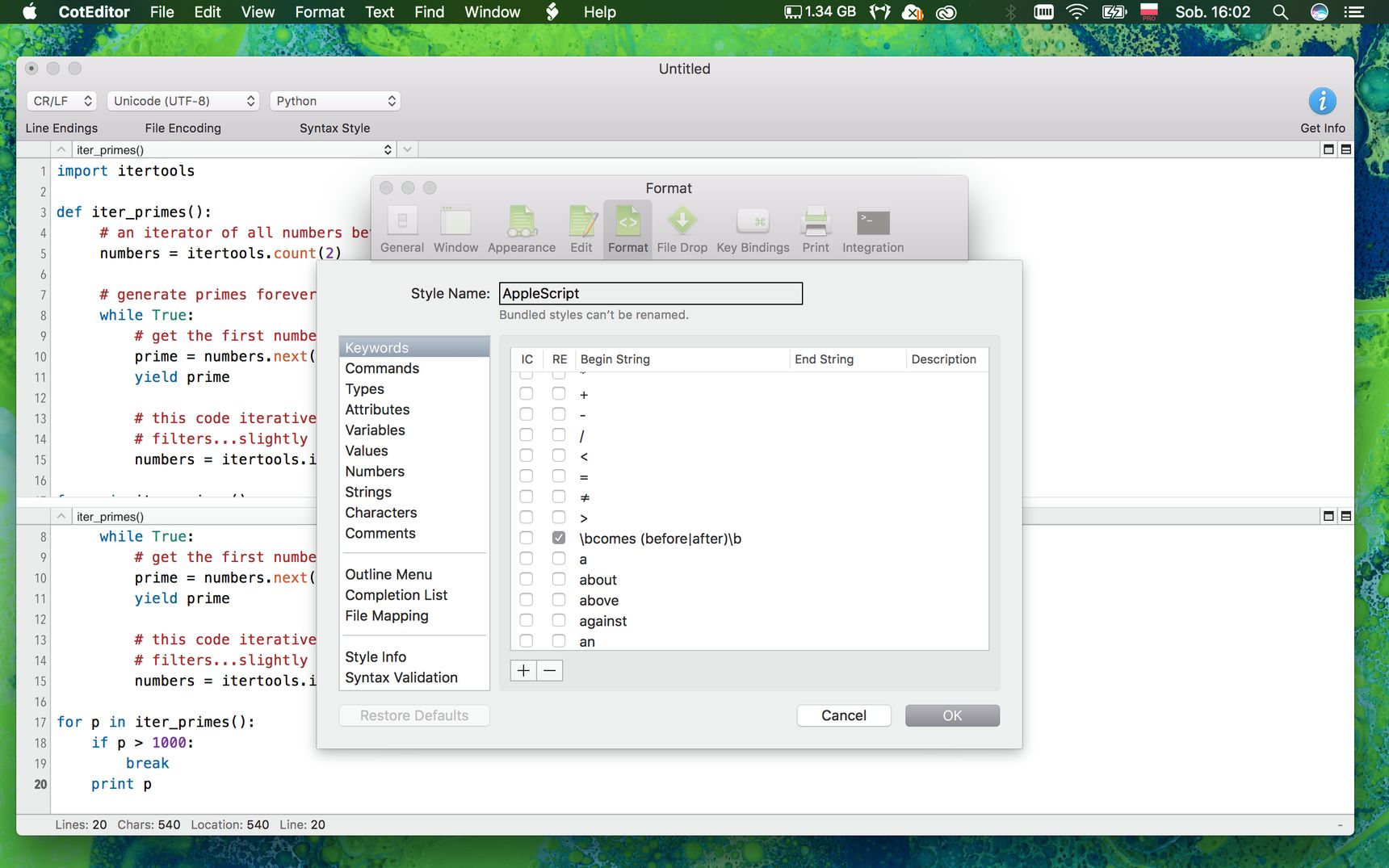Click the Style Name text field
This screenshot has width=1389, height=868.
[651, 293]
